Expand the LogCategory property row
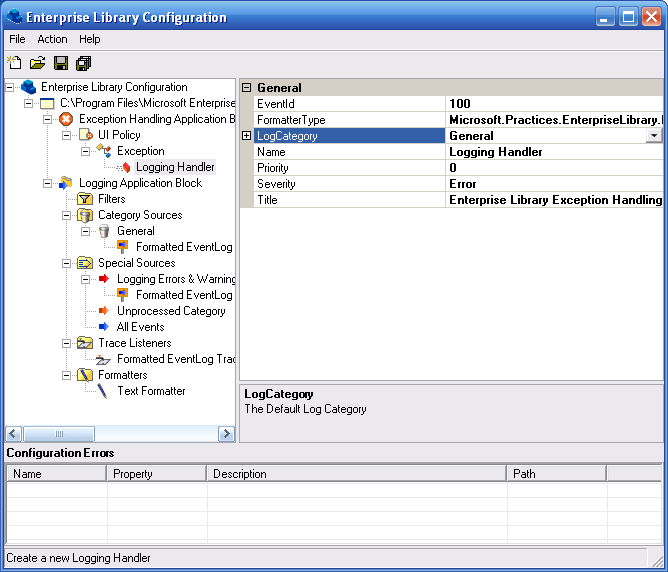 247,136
